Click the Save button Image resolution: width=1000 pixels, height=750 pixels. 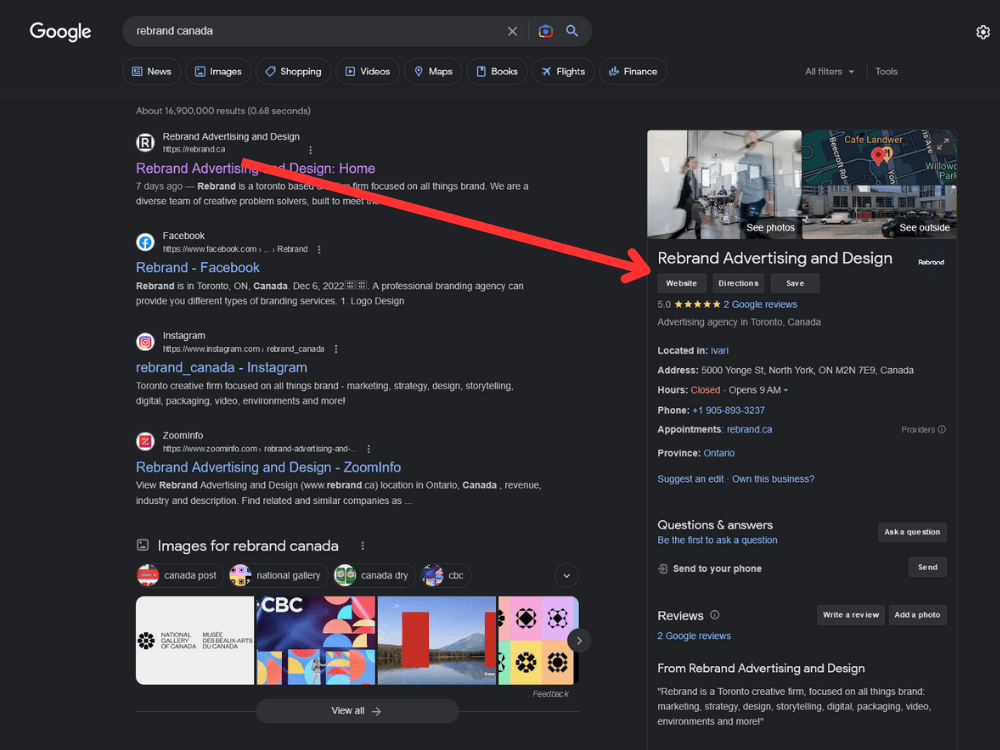tap(795, 283)
